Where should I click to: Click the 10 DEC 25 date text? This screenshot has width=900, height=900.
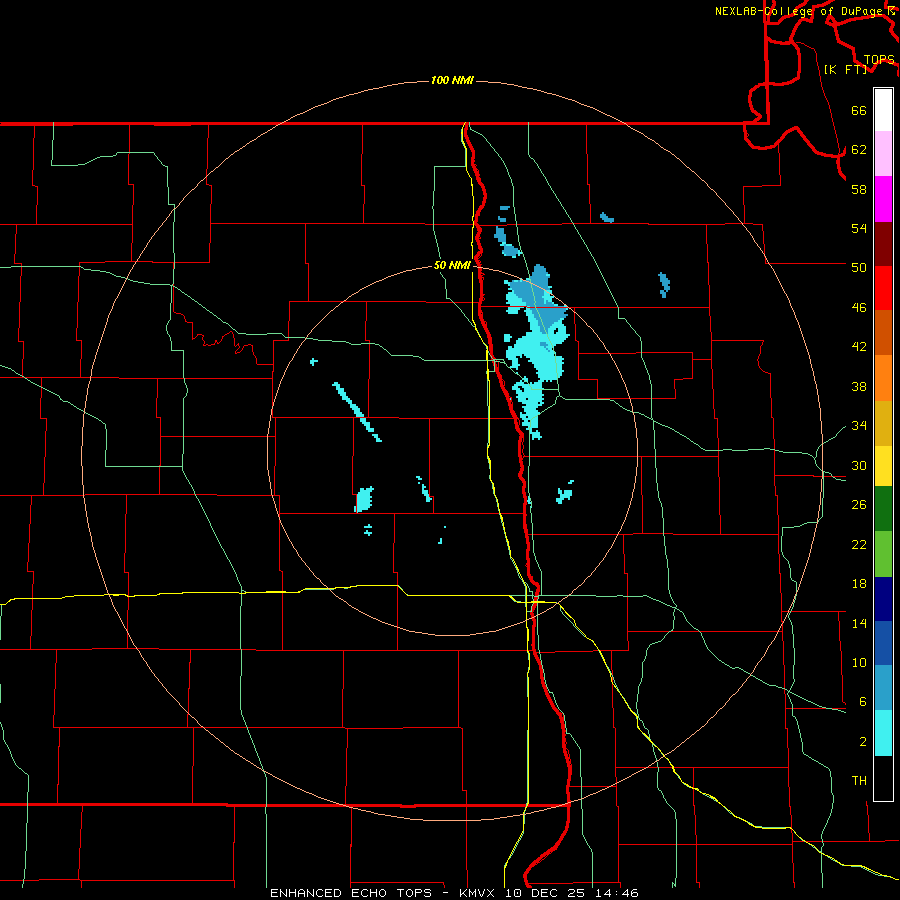click(546, 893)
